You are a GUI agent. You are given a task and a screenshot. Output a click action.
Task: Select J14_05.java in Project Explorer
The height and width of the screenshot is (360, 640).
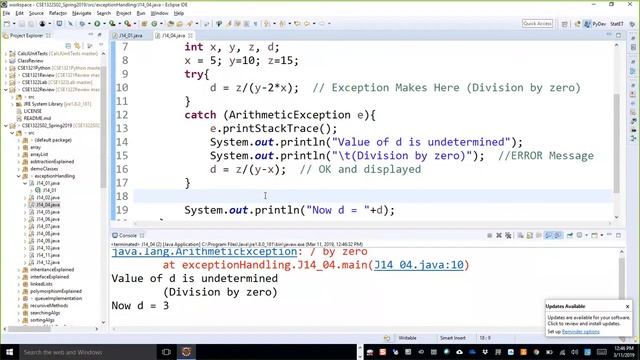click(x=48, y=212)
